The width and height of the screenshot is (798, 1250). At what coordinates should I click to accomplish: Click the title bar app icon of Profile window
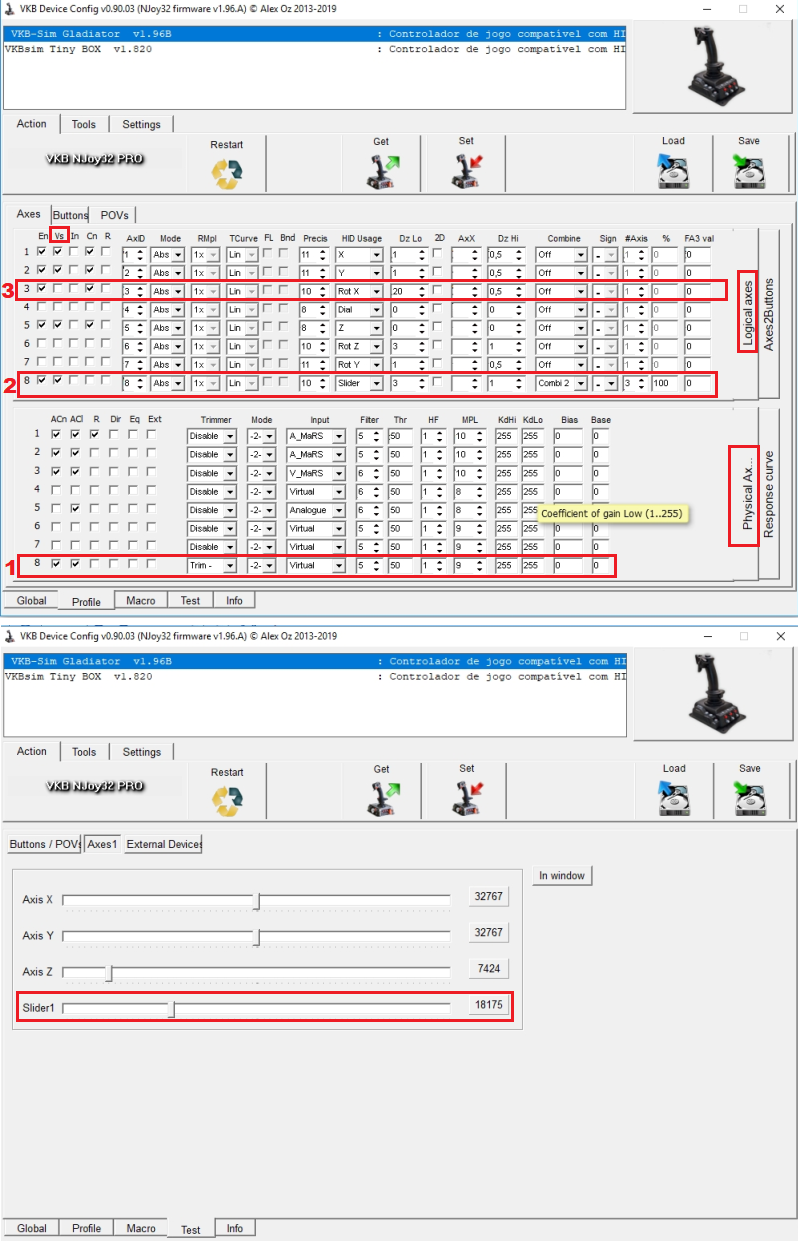click(11, 8)
